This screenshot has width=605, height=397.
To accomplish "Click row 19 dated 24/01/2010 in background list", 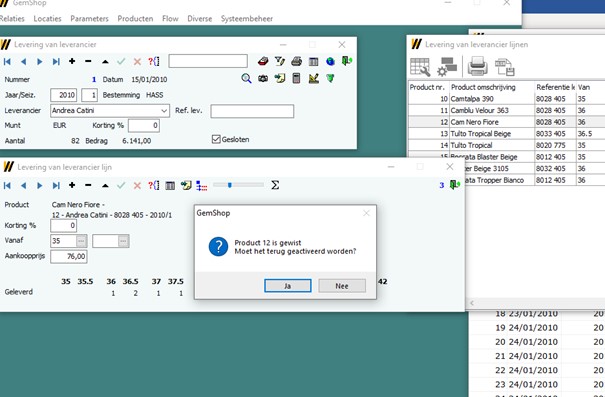I will [537, 328].
